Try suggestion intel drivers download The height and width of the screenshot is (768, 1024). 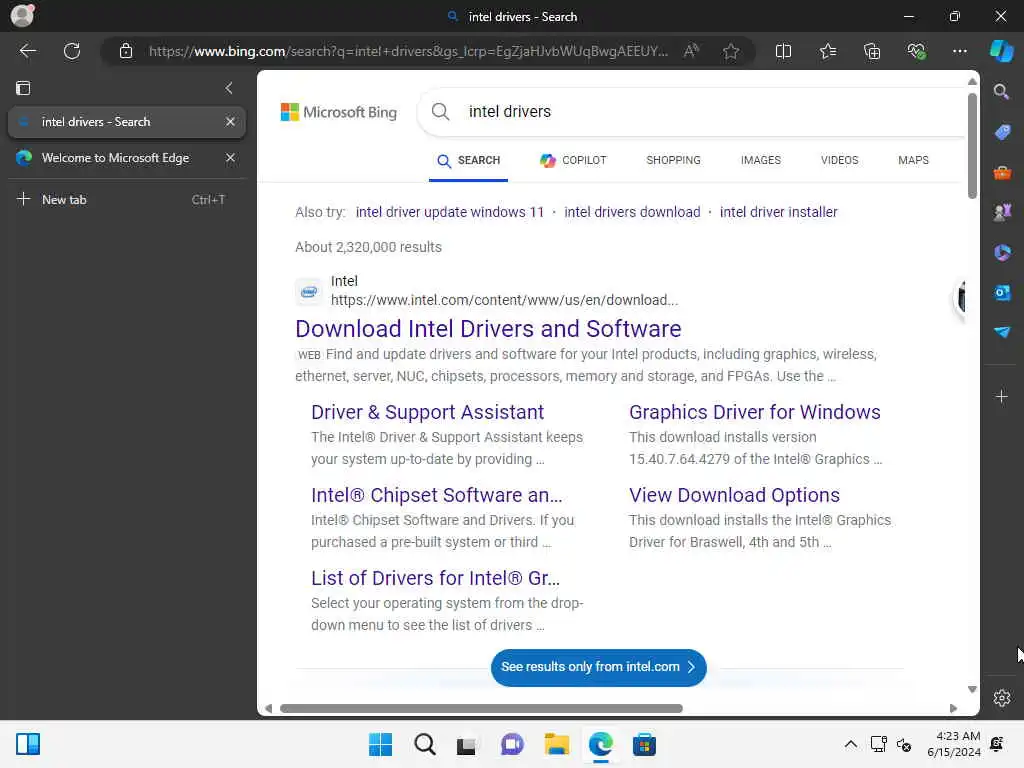click(632, 212)
